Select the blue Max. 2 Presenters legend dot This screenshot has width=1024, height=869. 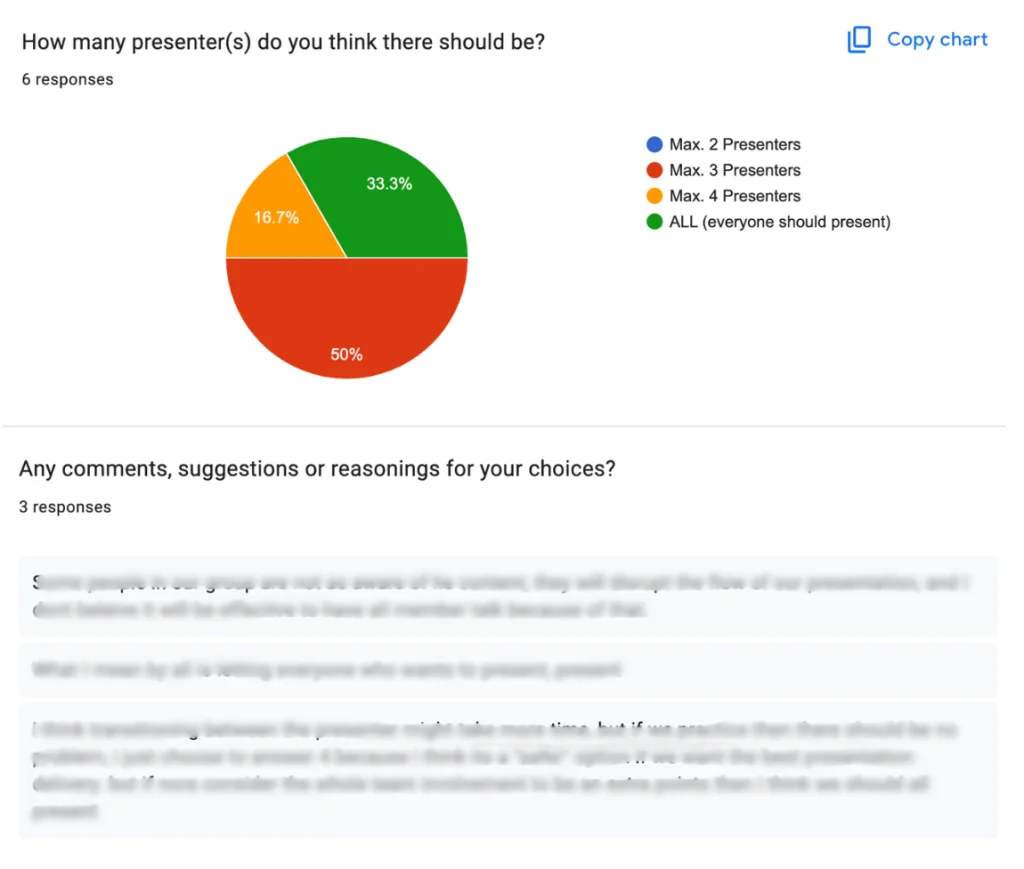click(655, 144)
